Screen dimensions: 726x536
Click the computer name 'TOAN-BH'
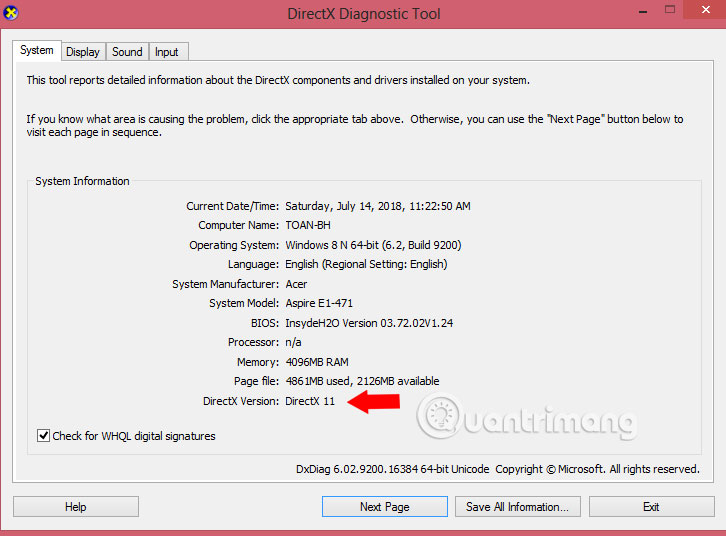point(308,225)
